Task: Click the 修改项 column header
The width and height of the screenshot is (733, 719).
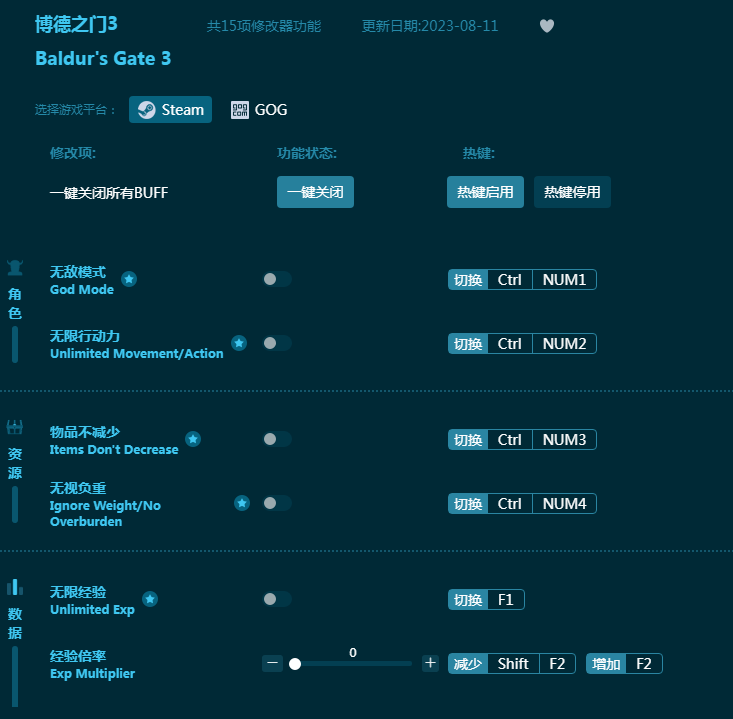Action: coord(73,153)
